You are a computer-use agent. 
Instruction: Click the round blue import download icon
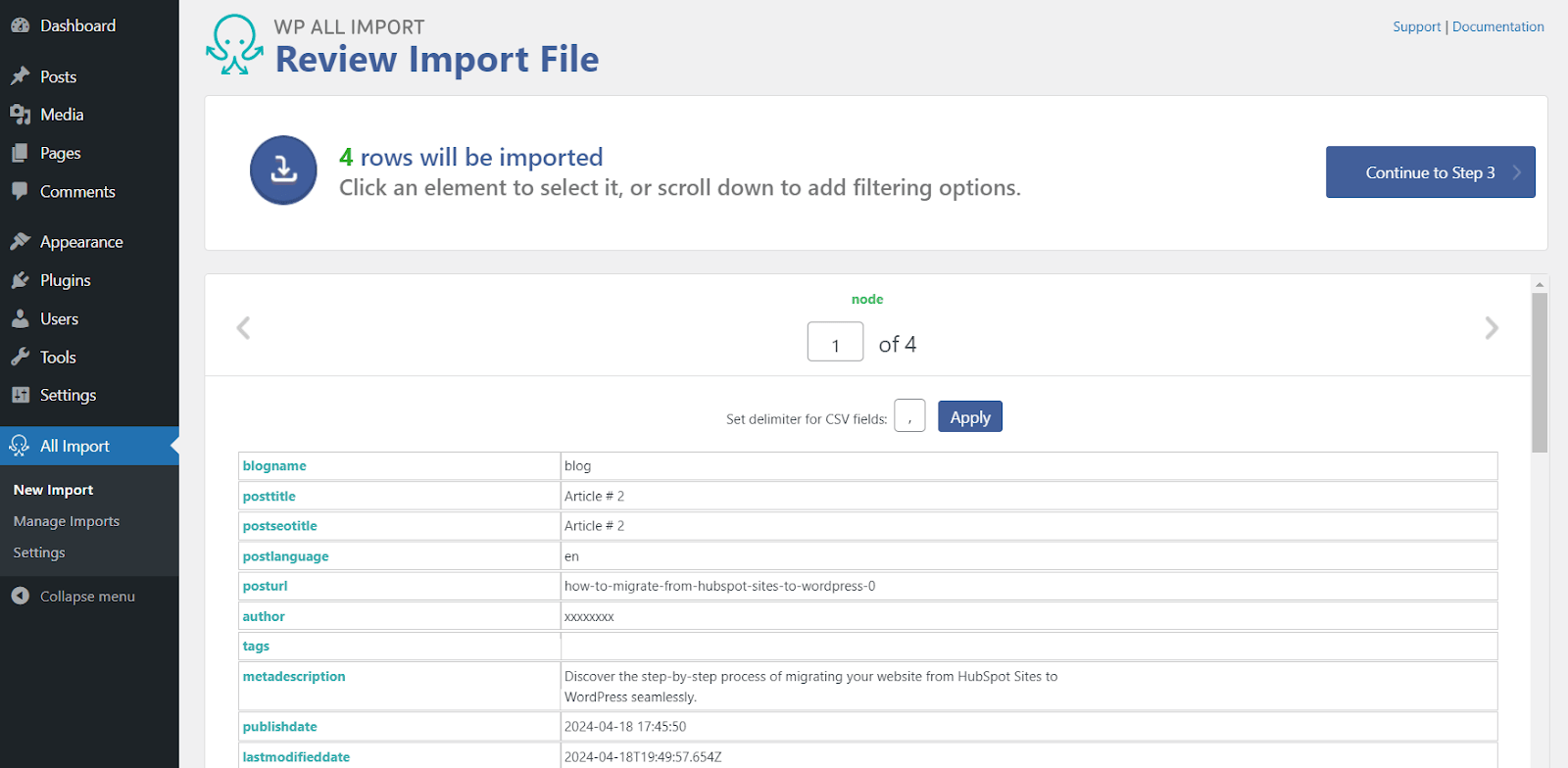(283, 170)
